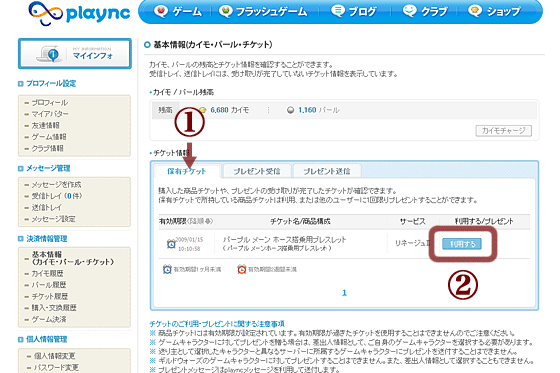Click the 個人情報管理 section heading
Image resolution: width=560 pixels, height=373 pixels.
[x=47, y=339]
